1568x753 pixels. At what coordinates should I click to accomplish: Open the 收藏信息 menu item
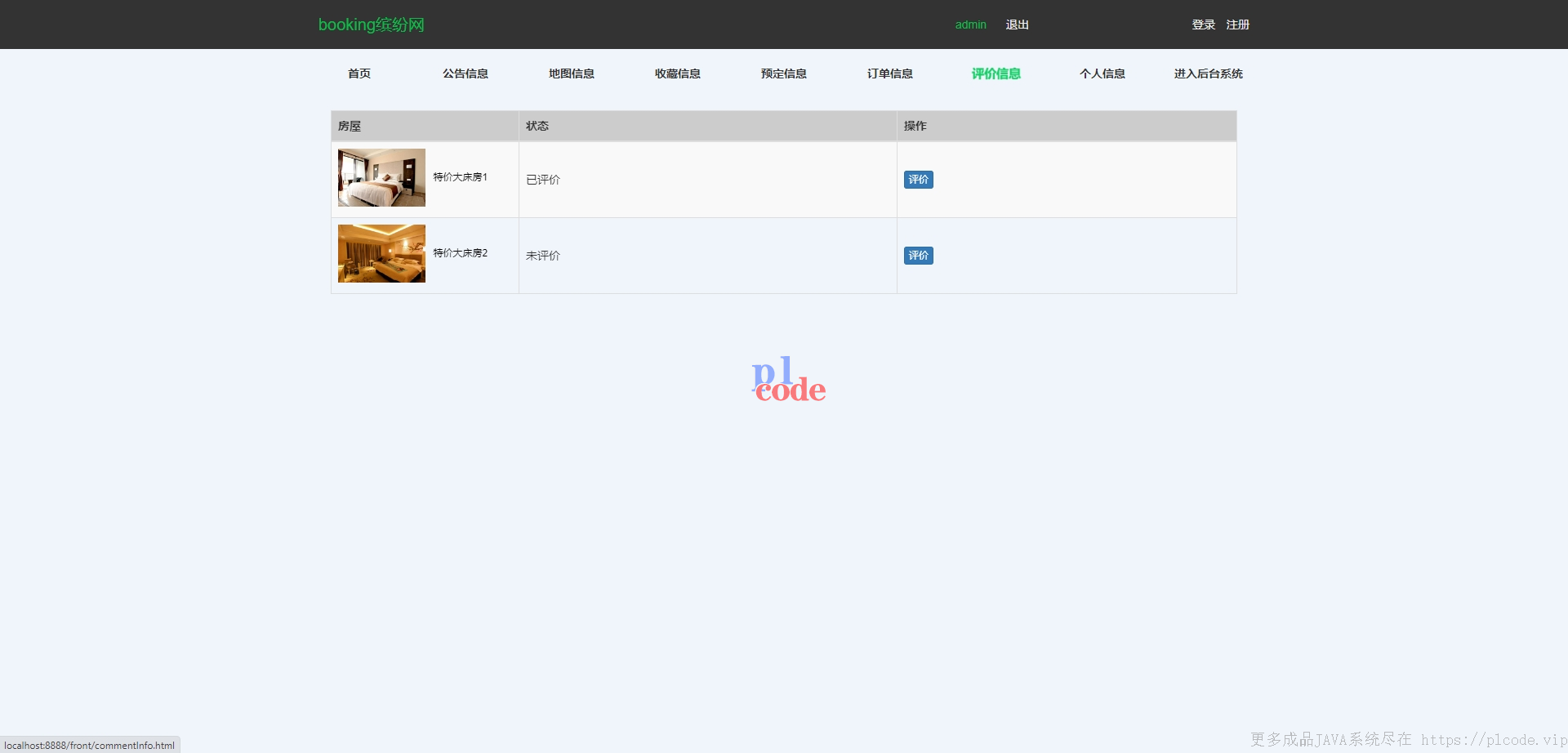click(678, 74)
